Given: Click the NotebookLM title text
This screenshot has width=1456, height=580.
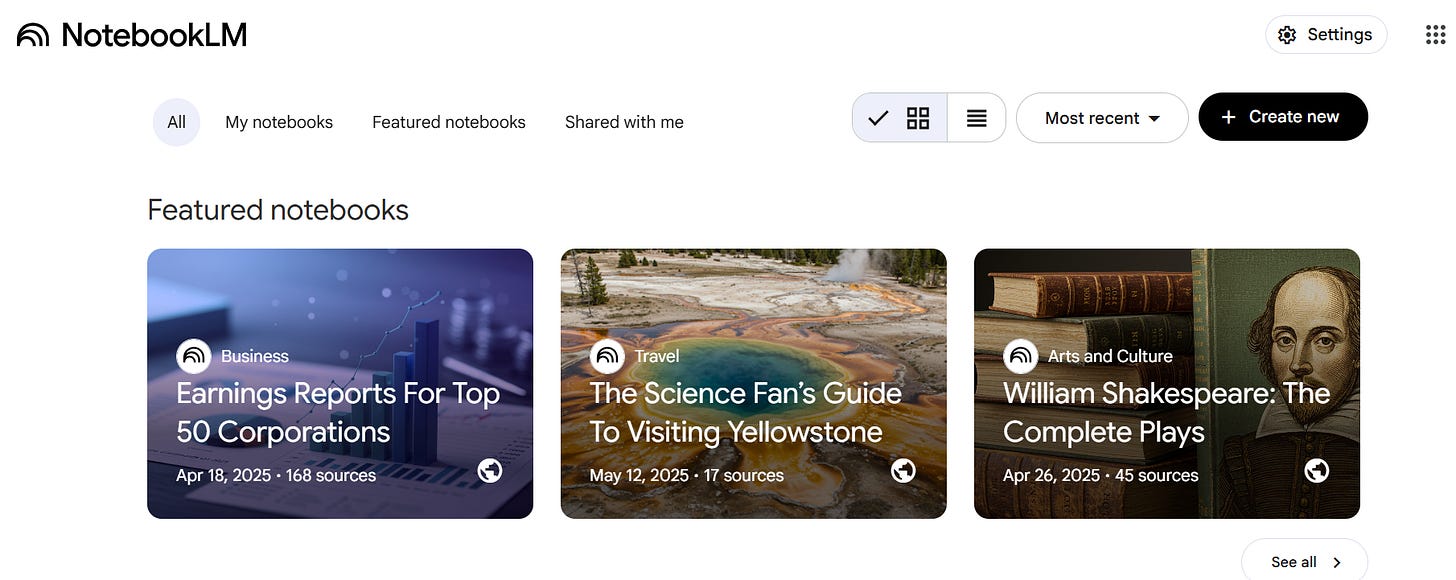Looking at the screenshot, I should [154, 36].
